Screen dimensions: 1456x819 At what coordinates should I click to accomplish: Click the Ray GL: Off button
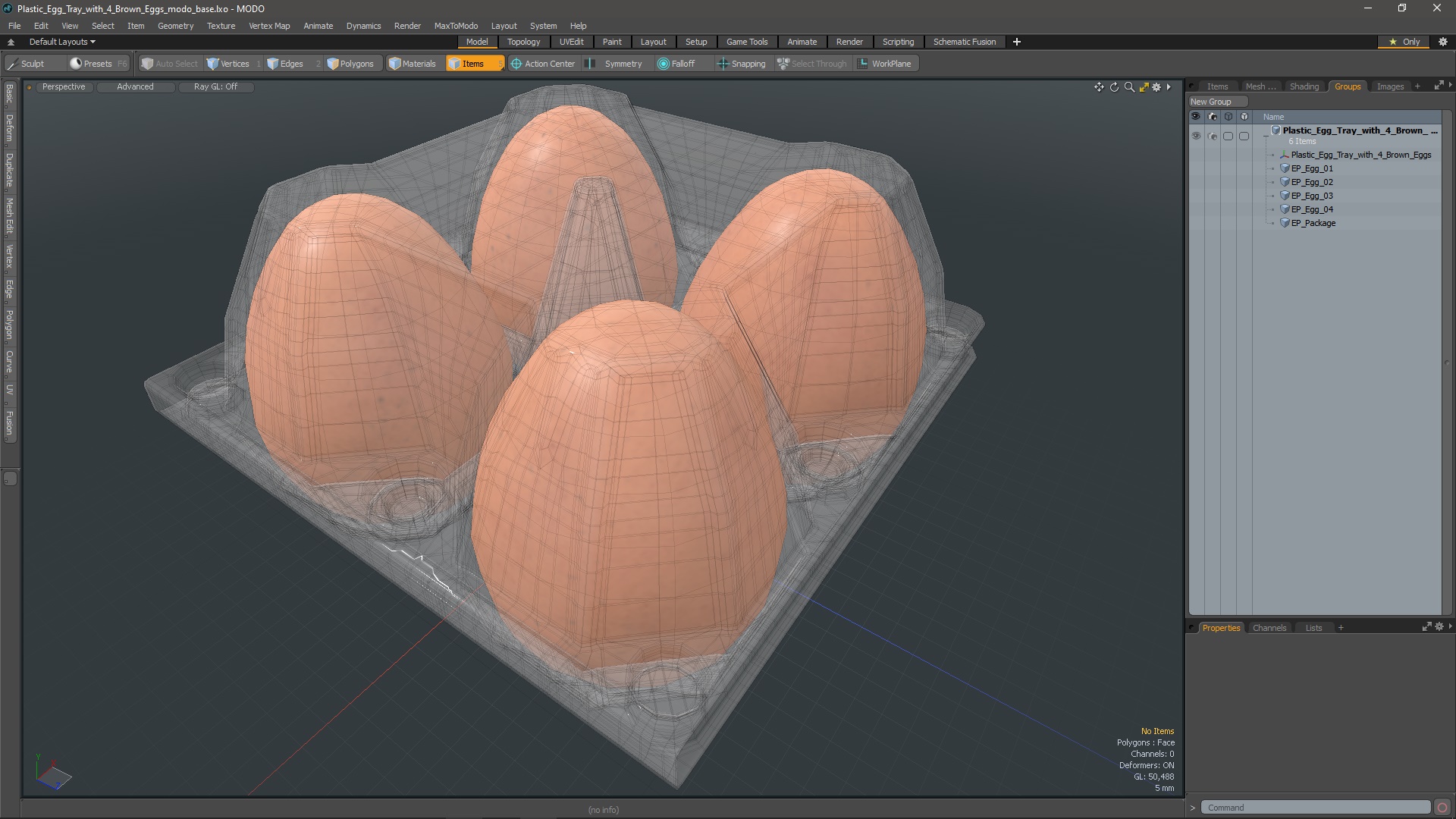pyautogui.click(x=215, y=86)
